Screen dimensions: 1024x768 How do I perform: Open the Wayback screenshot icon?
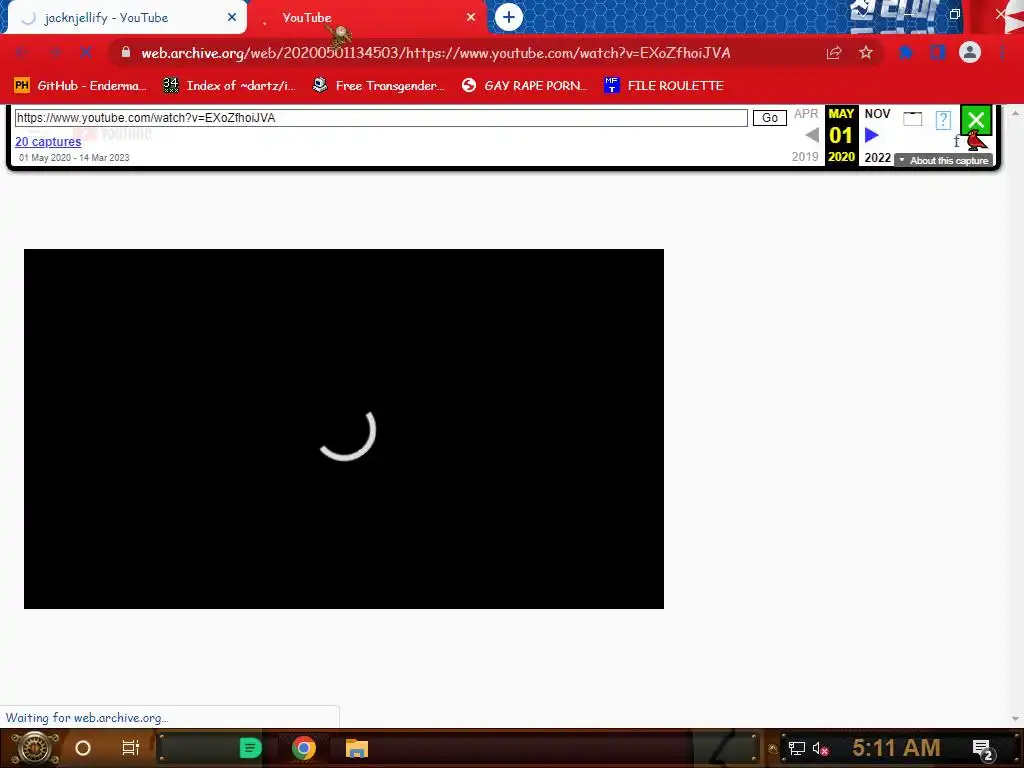912,118
